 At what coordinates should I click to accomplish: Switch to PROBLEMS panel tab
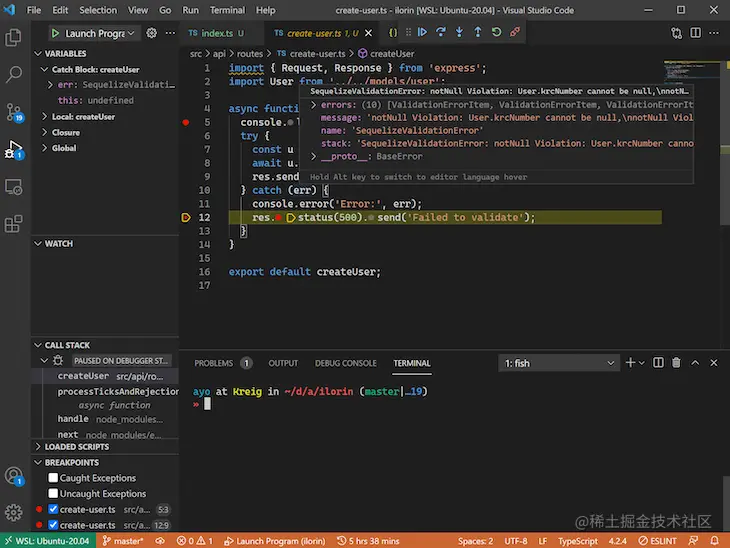(223, 363)
